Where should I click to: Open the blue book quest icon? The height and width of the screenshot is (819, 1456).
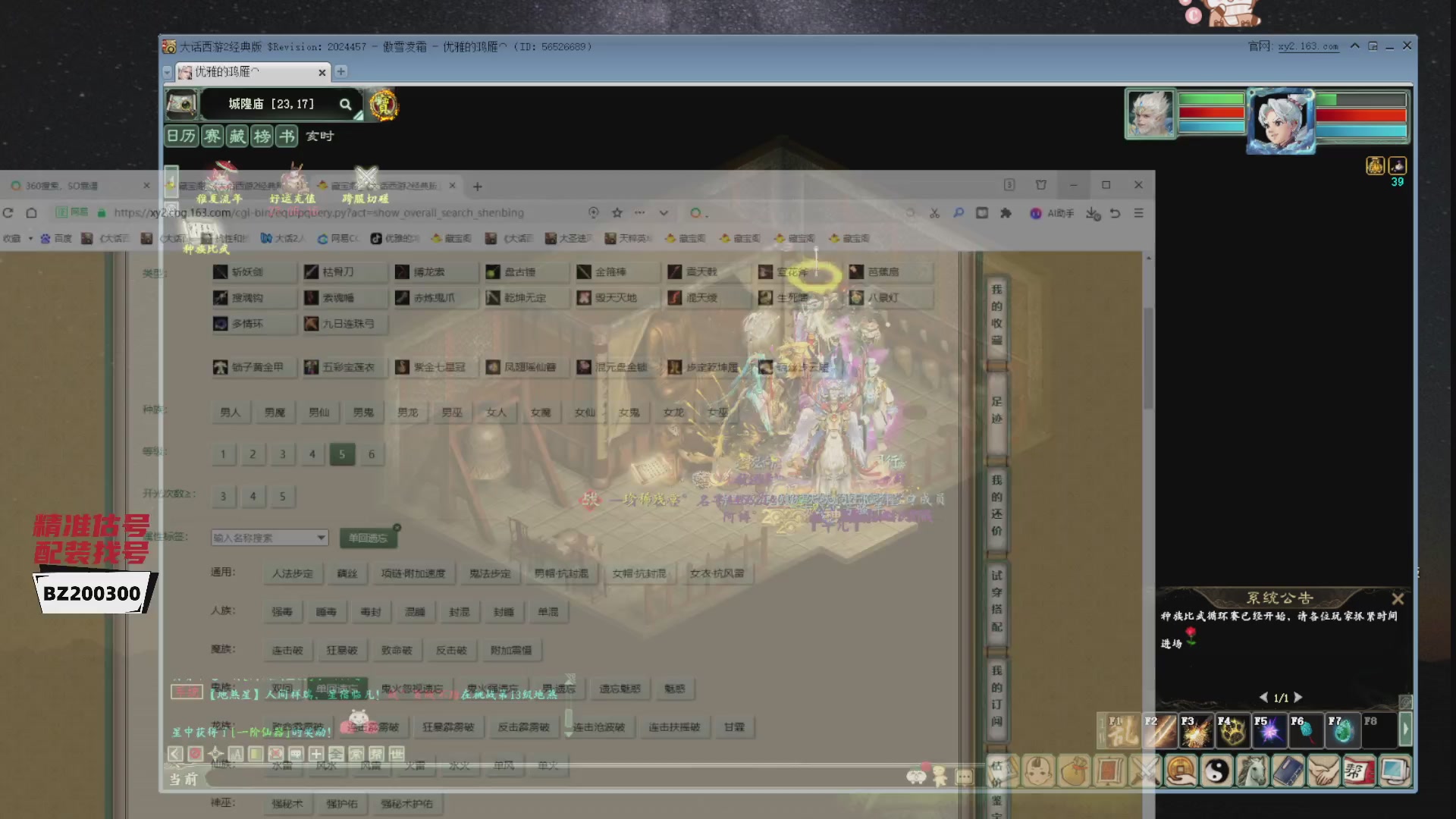tap(1288, 771)
